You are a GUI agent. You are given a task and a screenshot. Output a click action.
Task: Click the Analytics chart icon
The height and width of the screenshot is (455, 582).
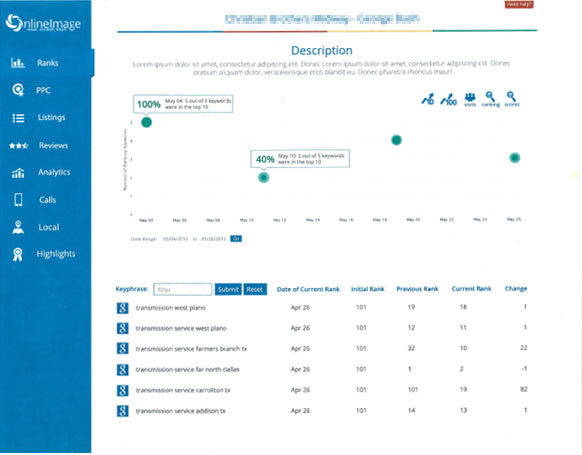[18, 173]
